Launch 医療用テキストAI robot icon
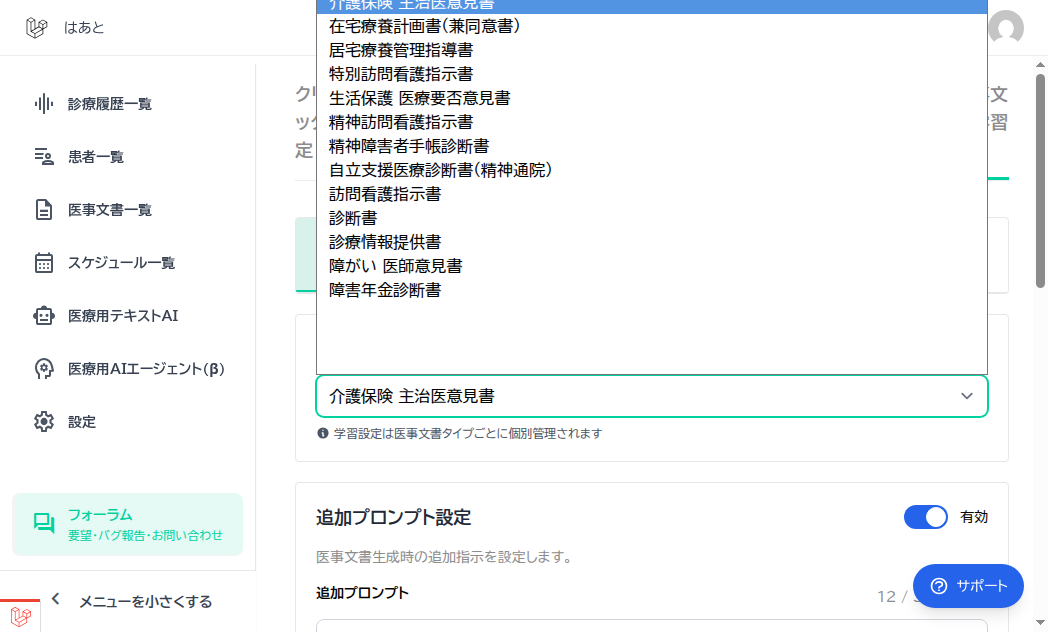The image size is (1048, 632). click(x=43, y=315)
